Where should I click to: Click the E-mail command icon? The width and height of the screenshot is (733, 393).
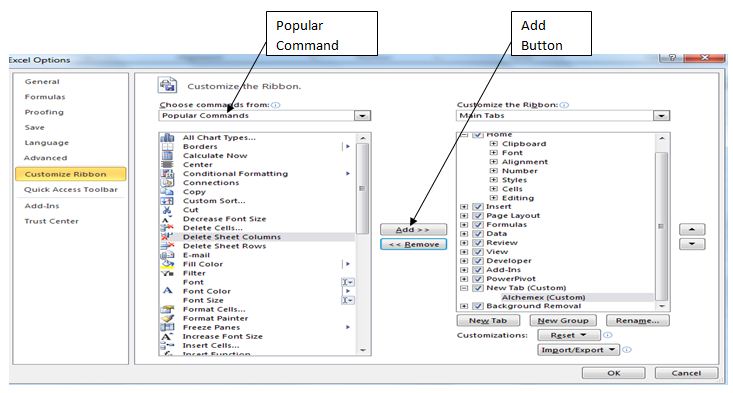point(167,255)
